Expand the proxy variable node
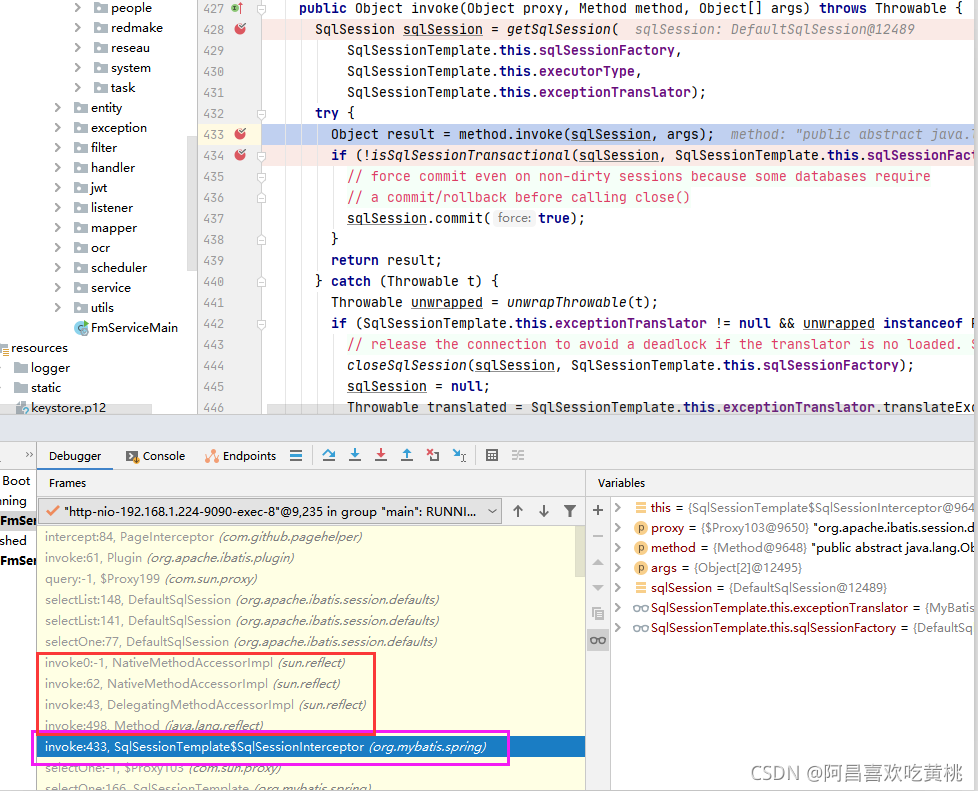Viewport: 978px width, 791px height. [618, 528]
